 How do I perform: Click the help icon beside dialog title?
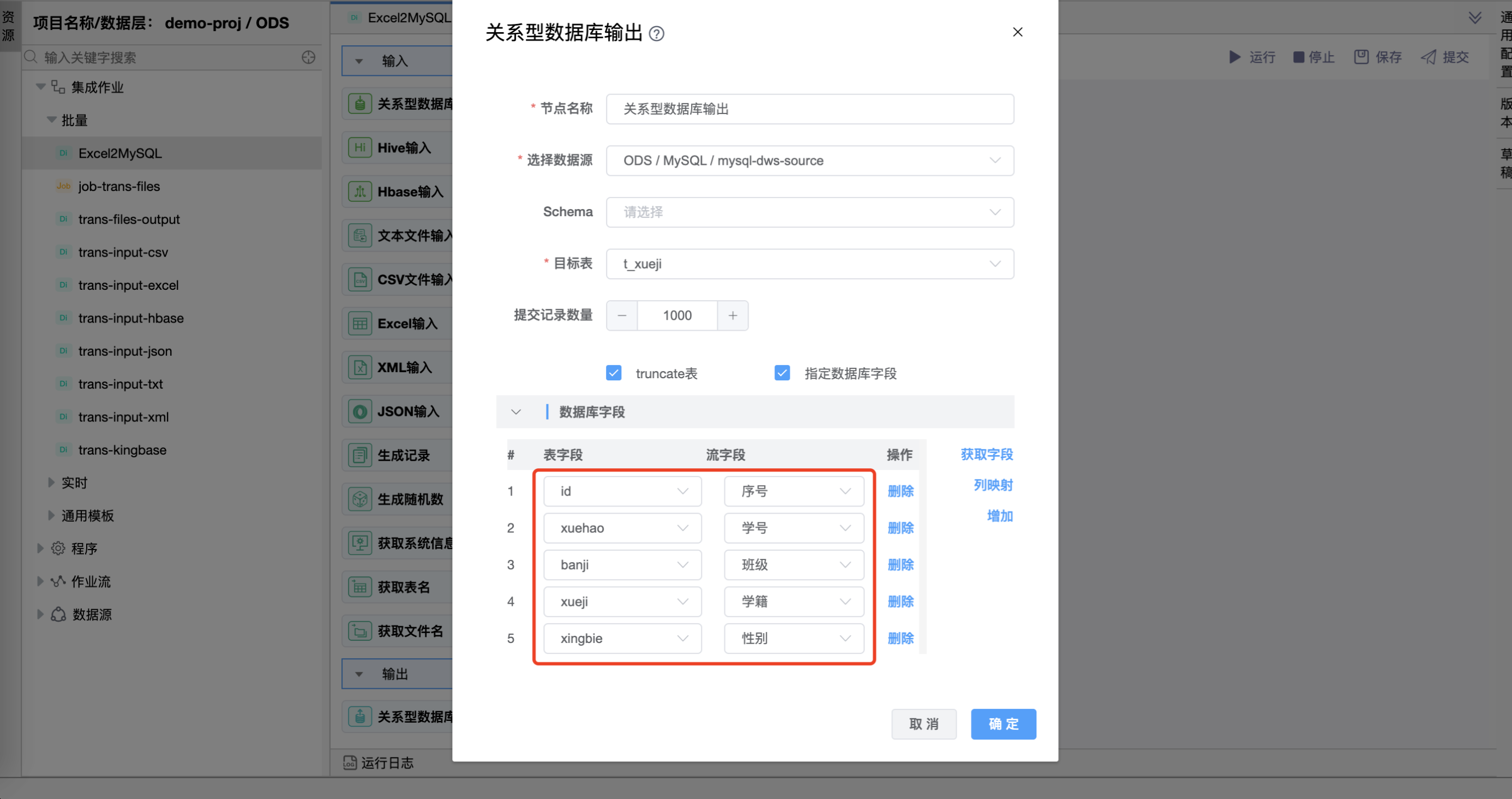(x=657, y=34)
